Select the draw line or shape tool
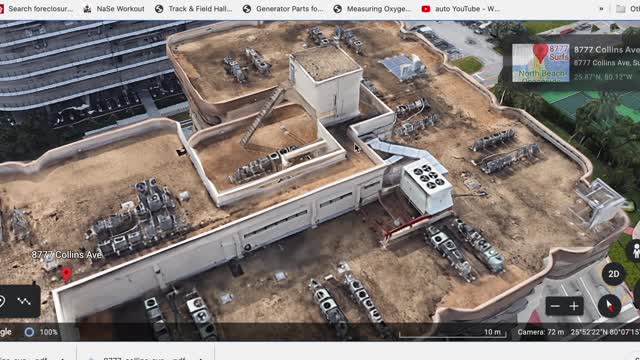 click(x=24, y=302)
